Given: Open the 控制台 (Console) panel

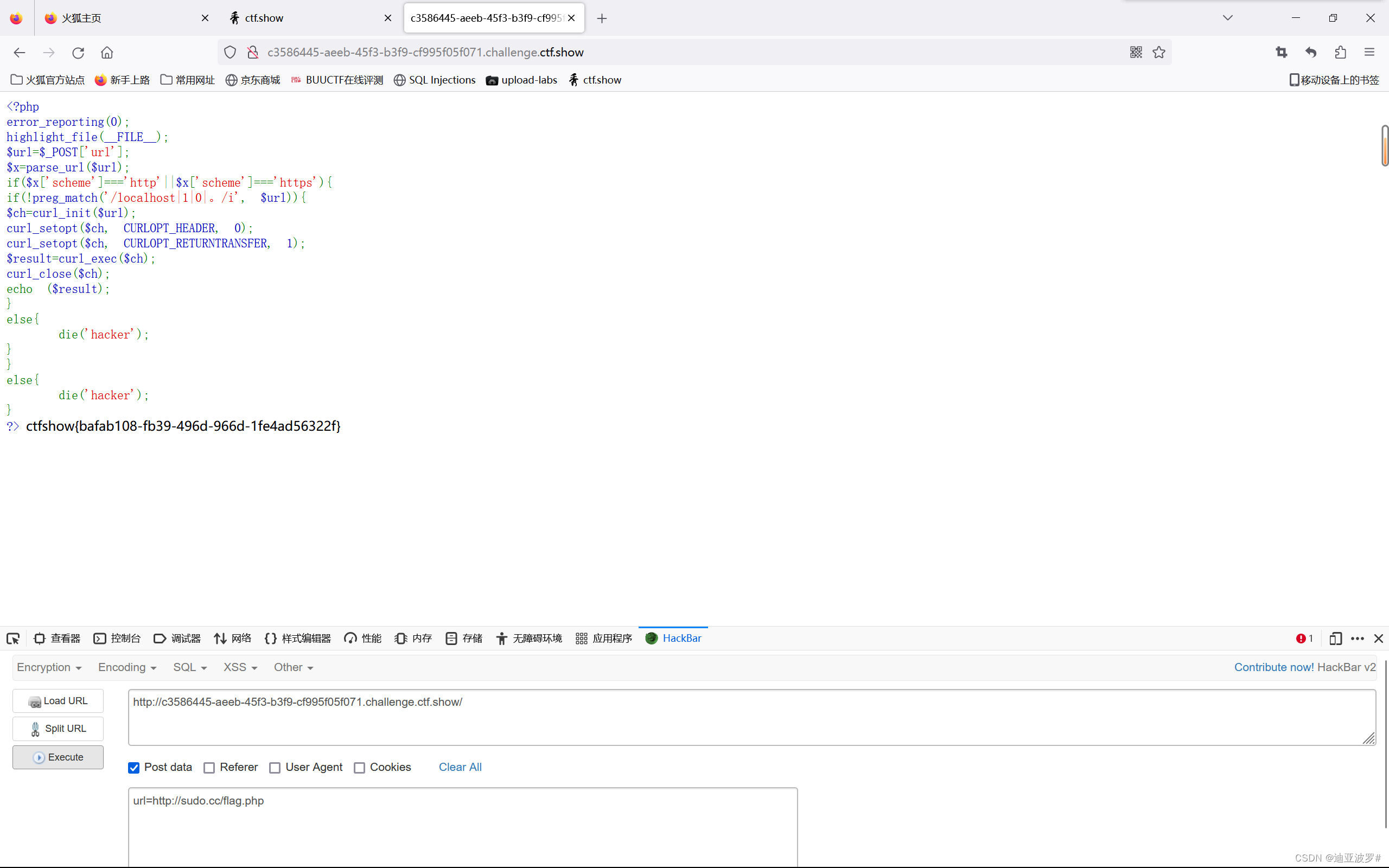Looking at the screenshot, I should 117,639.
